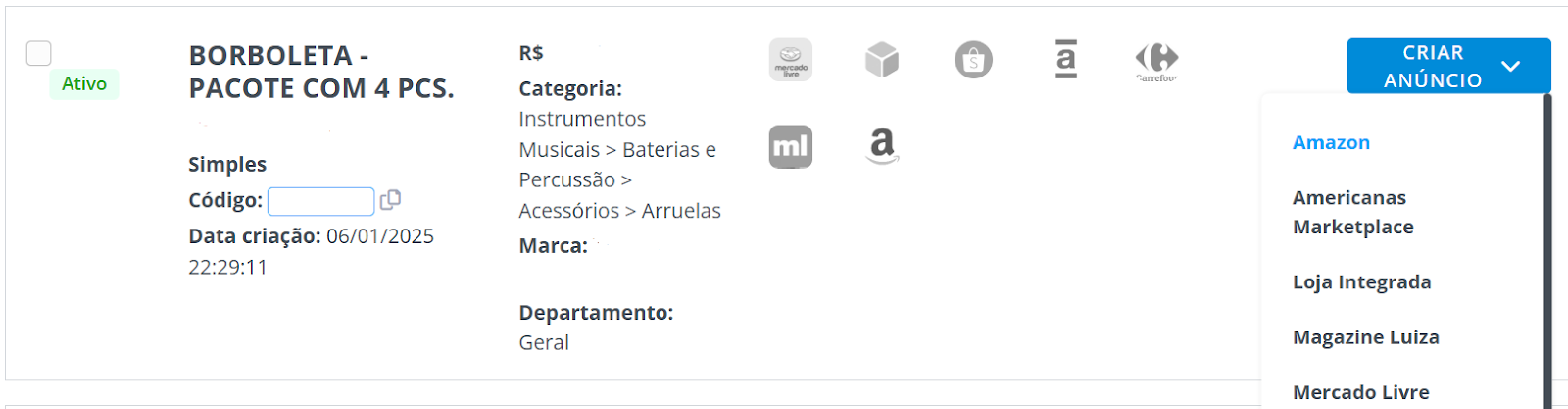Viewport: 1568px width, 409px height.
Task: Click the Amazon smile logo icon
Action: (882, 146)
